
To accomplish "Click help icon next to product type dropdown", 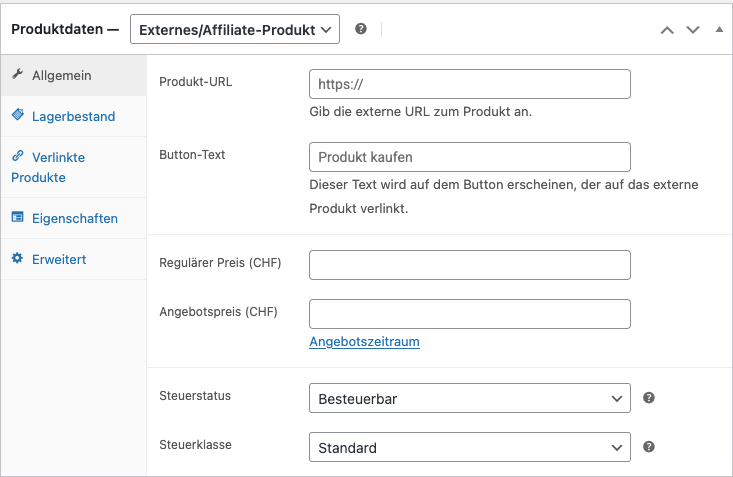I will point(361,30).
